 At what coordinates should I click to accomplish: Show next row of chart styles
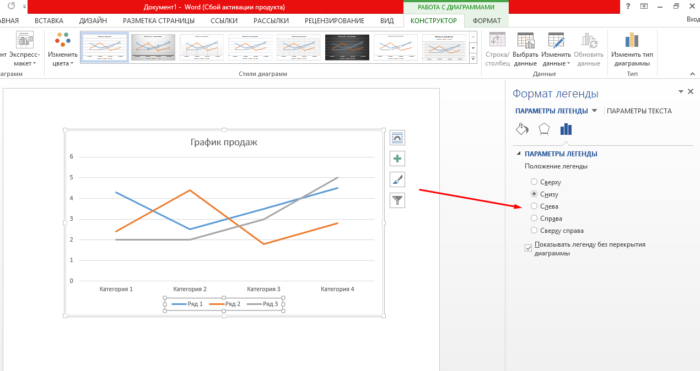pyautogui.click(x=473, y=48)
